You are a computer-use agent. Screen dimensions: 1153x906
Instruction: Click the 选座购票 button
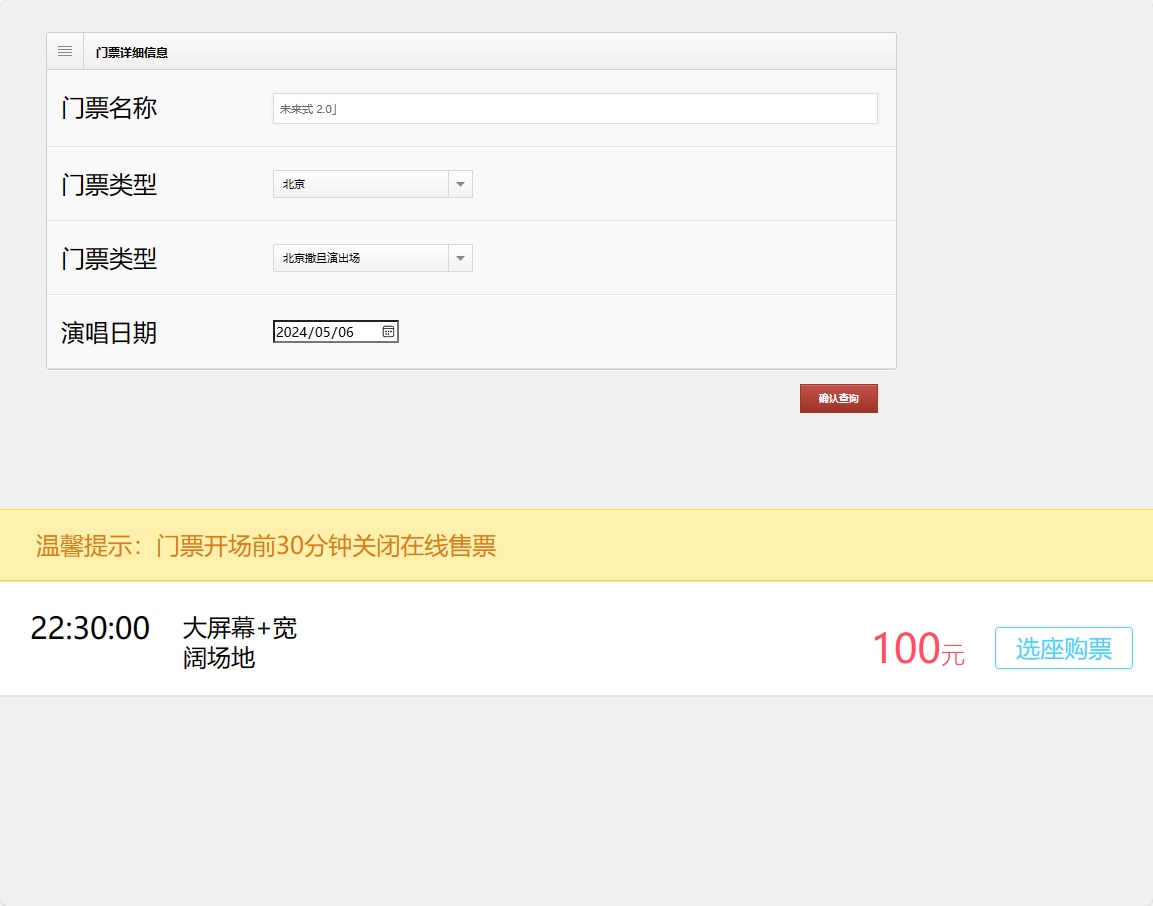click(1063, 648)
